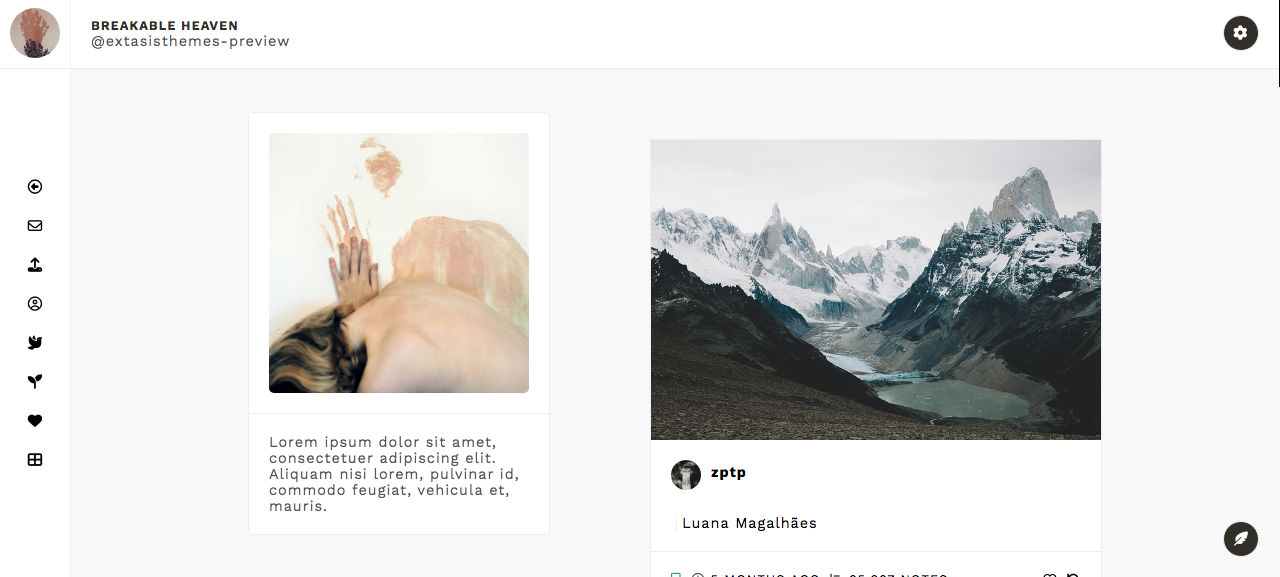Image resolution: width=1280 pixels, height=577 pixels.
Task: Click the zptp reblog avatar
Action: (686, 475)
